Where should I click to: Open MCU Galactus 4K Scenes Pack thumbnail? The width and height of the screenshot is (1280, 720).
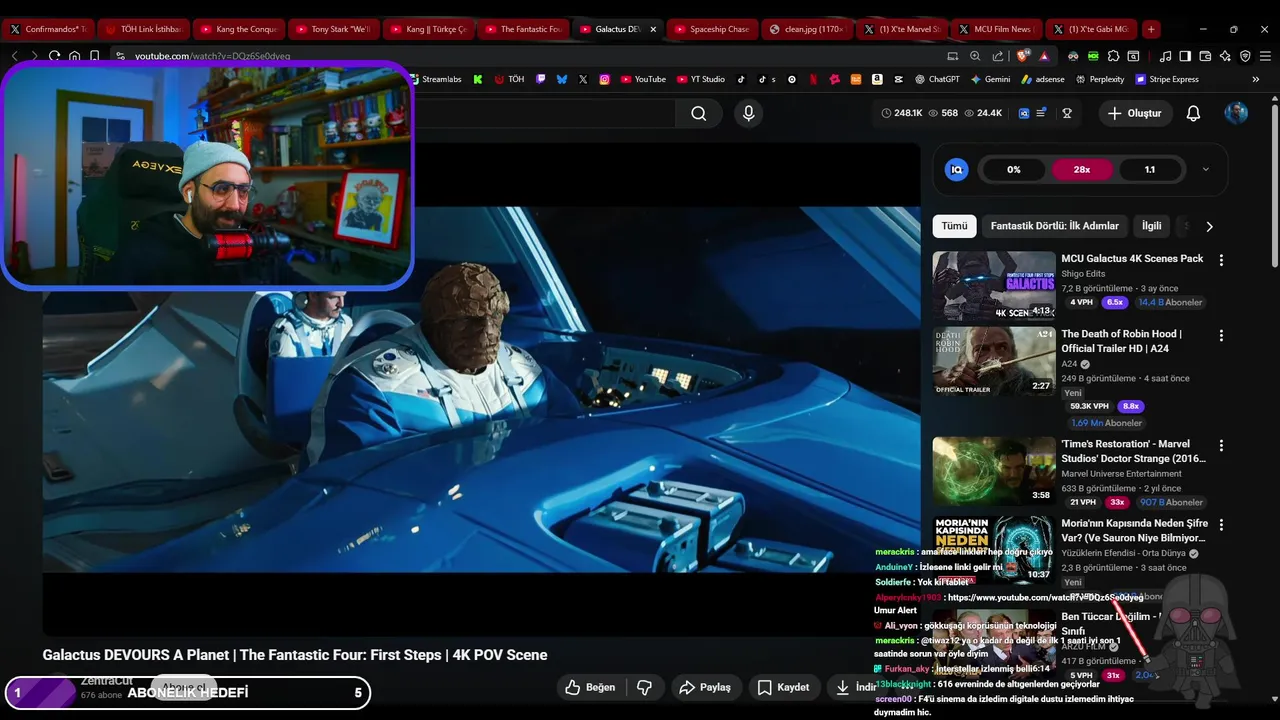[994, 285]
